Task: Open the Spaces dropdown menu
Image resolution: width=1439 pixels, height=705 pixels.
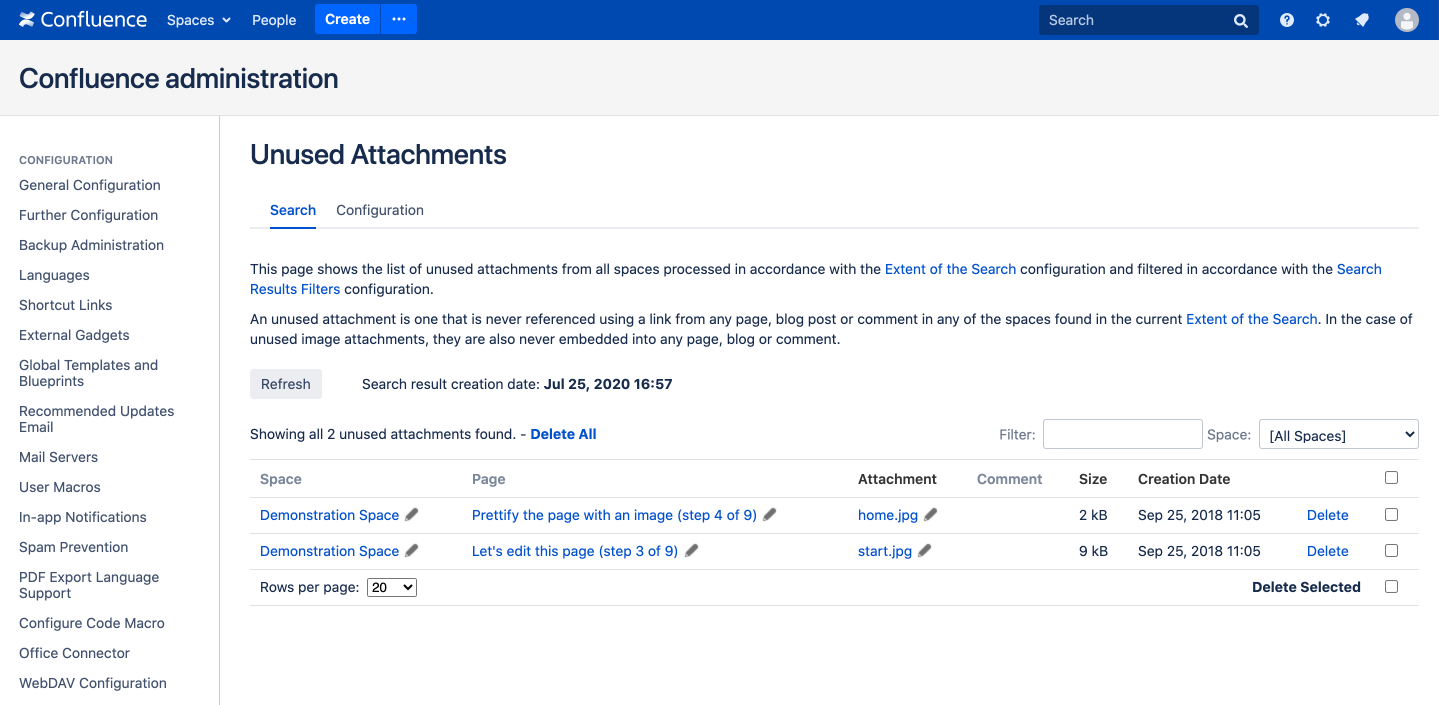Action: [199, 20]
